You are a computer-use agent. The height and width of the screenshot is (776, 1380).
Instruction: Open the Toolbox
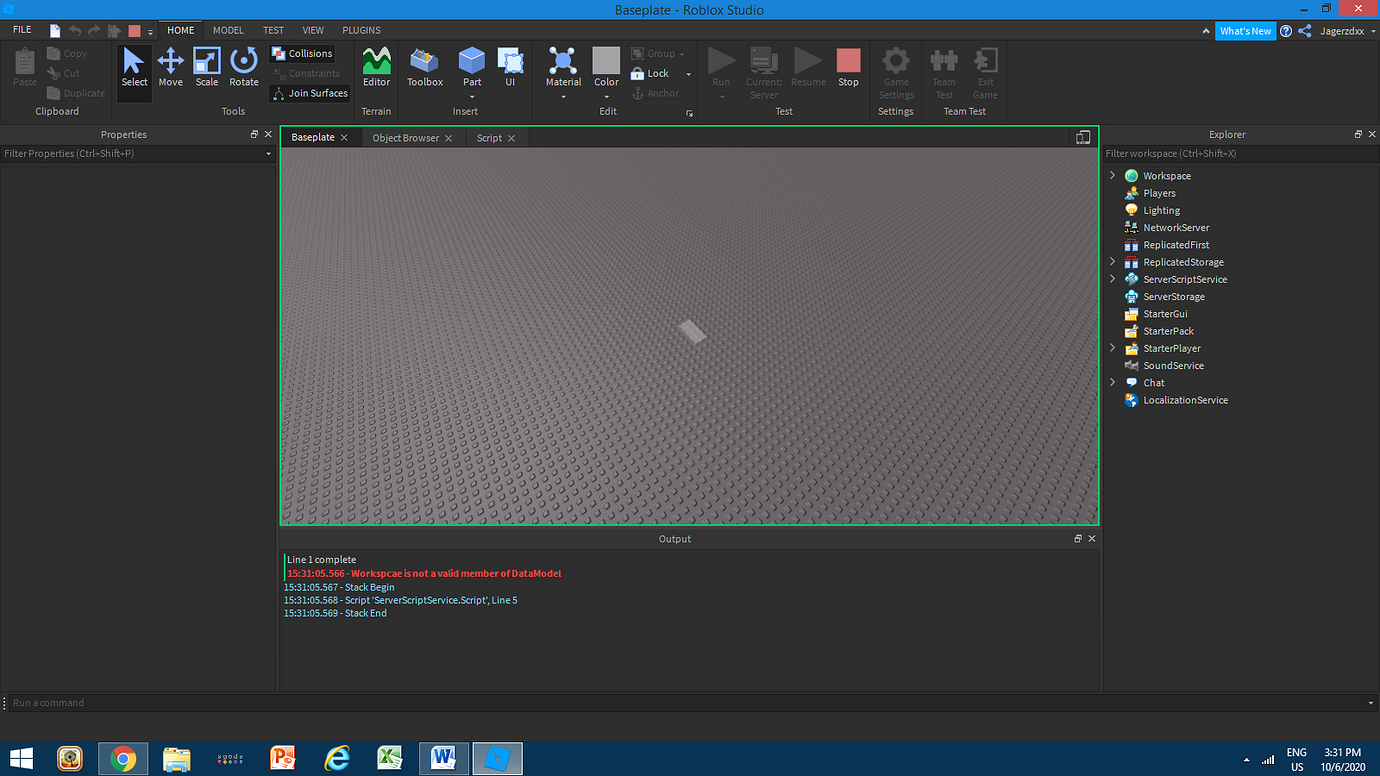424,67
